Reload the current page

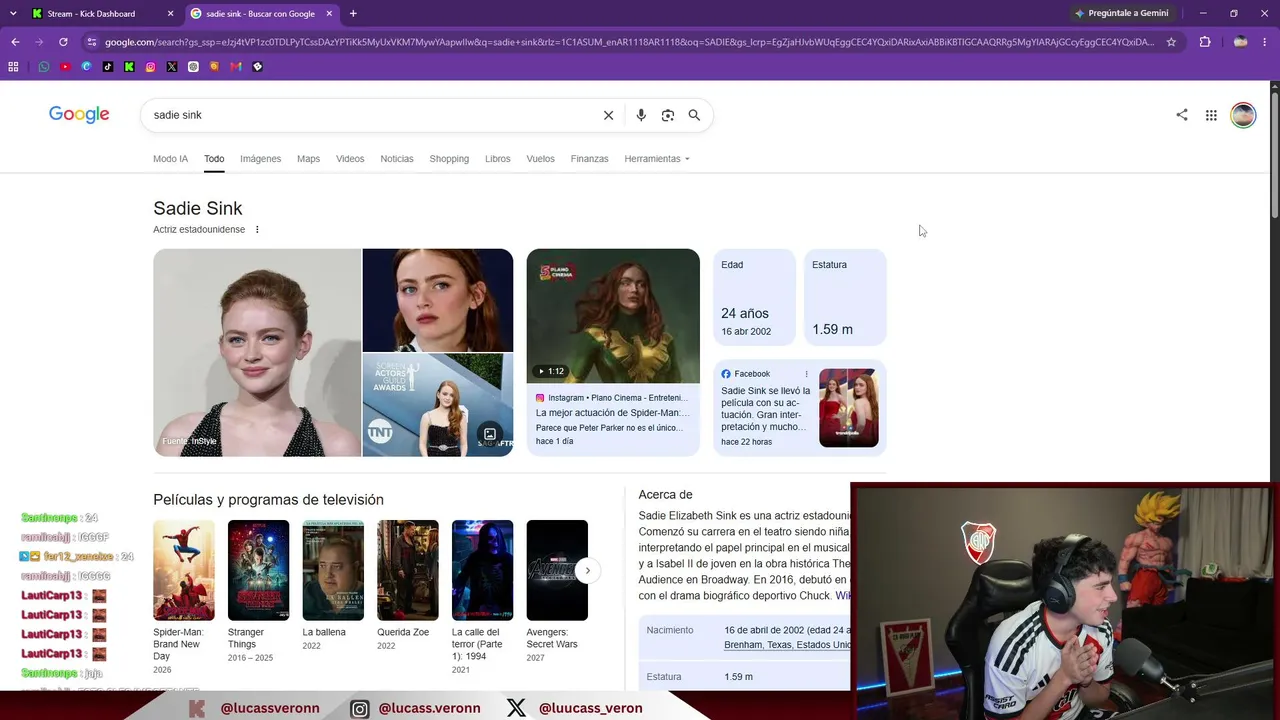point(63,42)
